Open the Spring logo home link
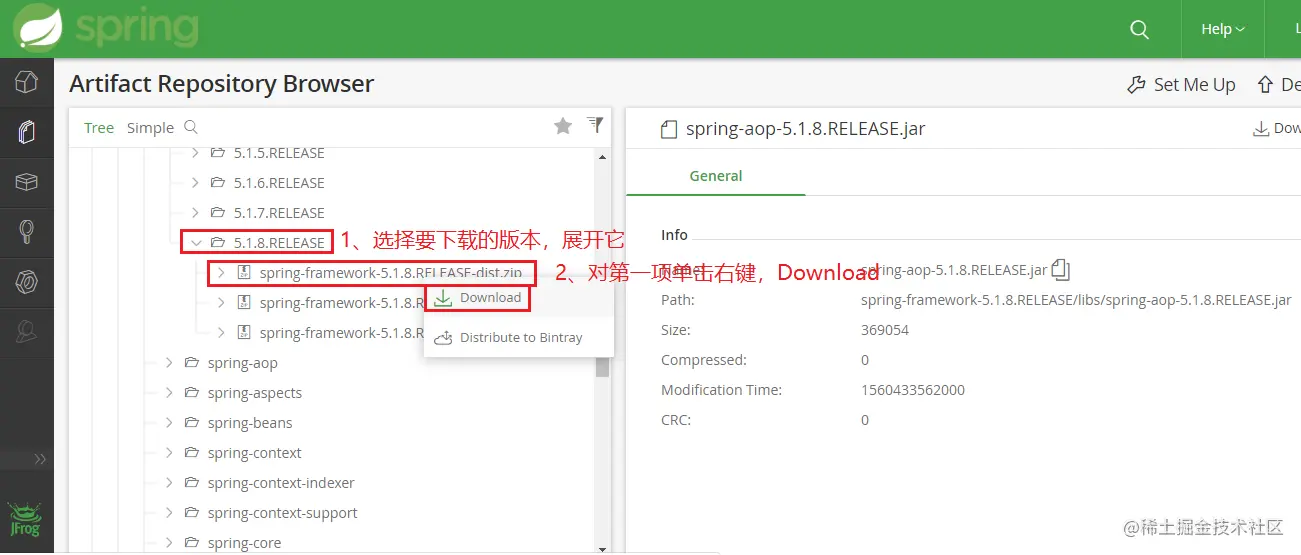The width and height of the screenshot is (1301, 555). (105, 29)
